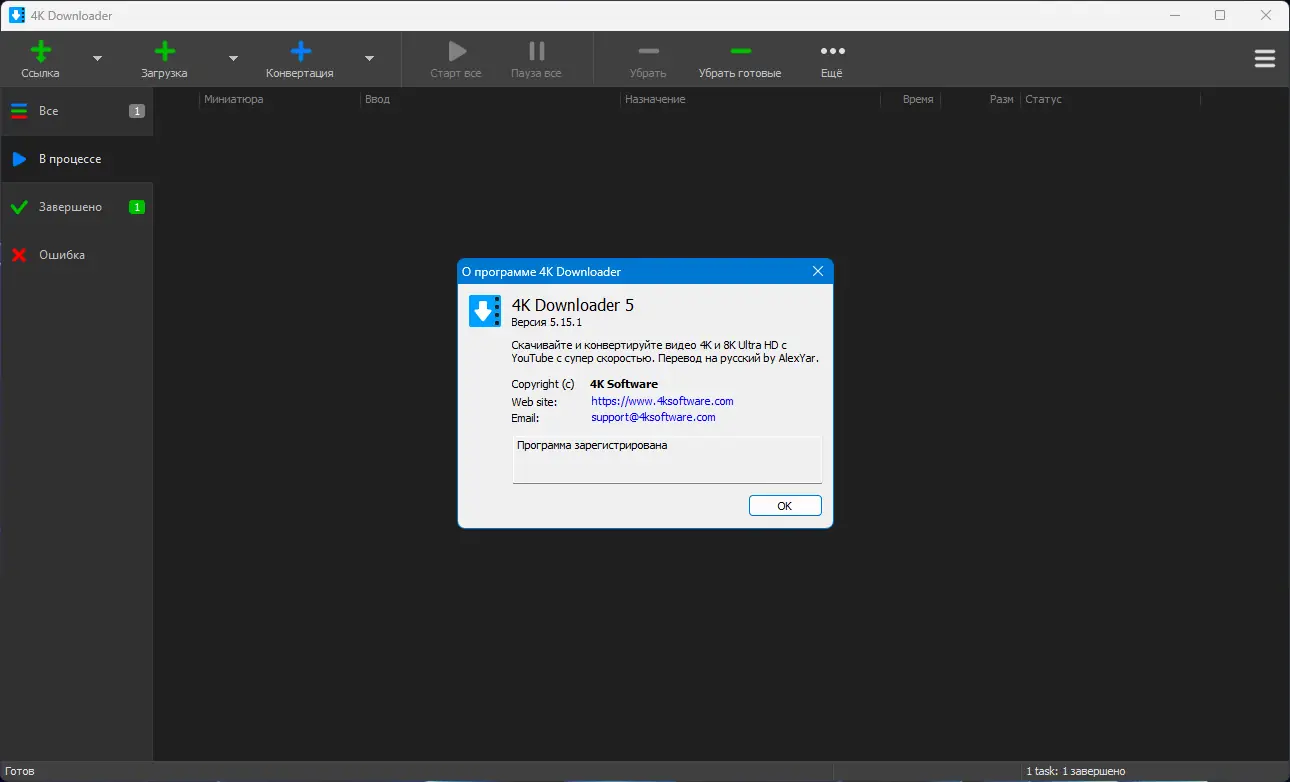
Task: Select the Все category in sidebar
Action: pos(77,111)
